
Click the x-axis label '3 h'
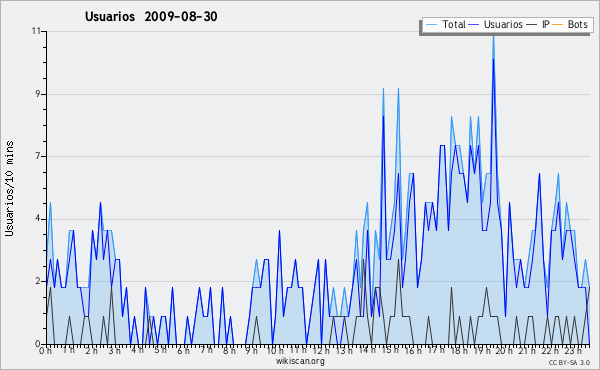pos(114,351)
